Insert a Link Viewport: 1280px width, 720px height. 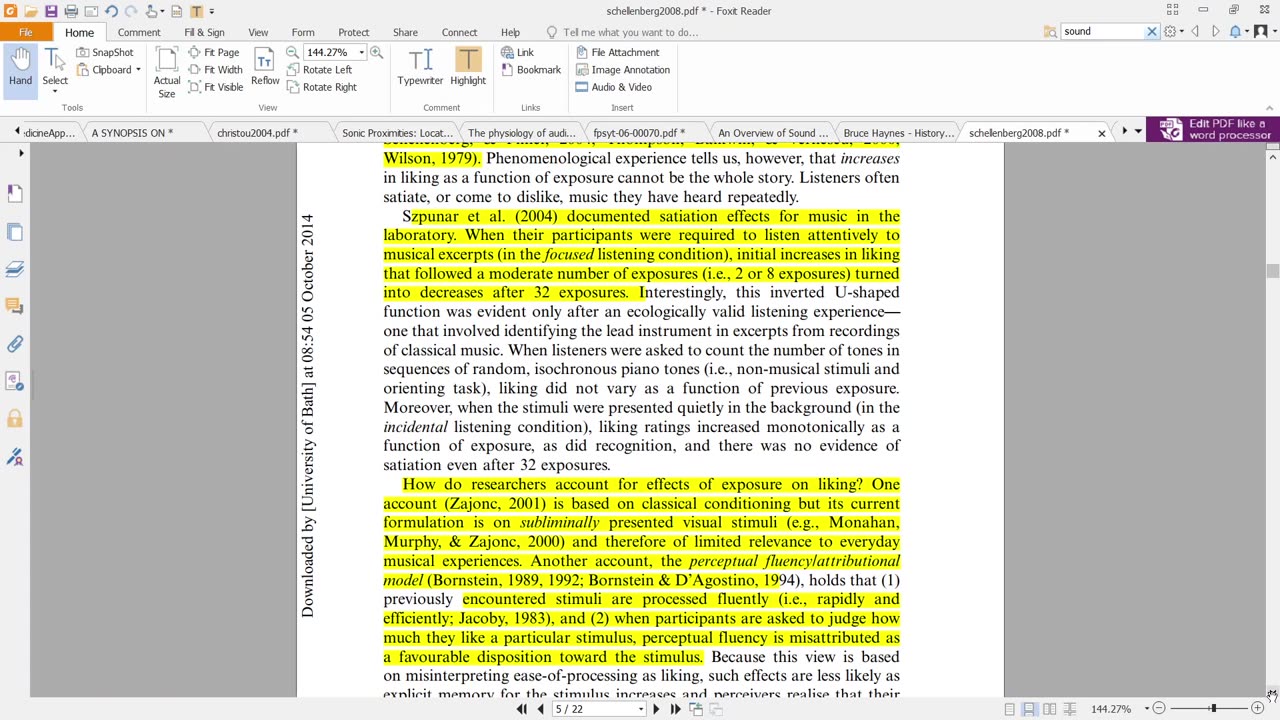coord(517,52)
